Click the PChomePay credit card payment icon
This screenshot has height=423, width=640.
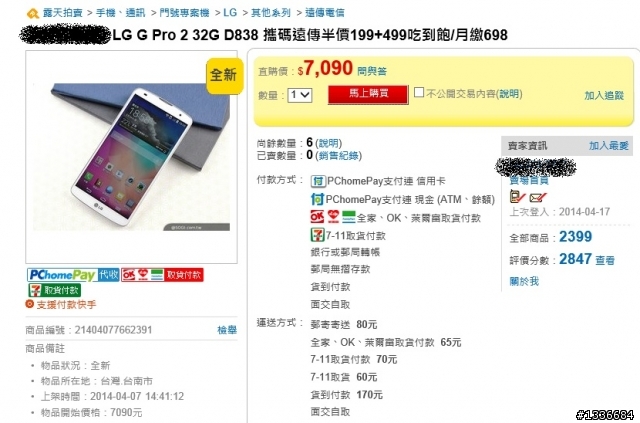[318, 181]
